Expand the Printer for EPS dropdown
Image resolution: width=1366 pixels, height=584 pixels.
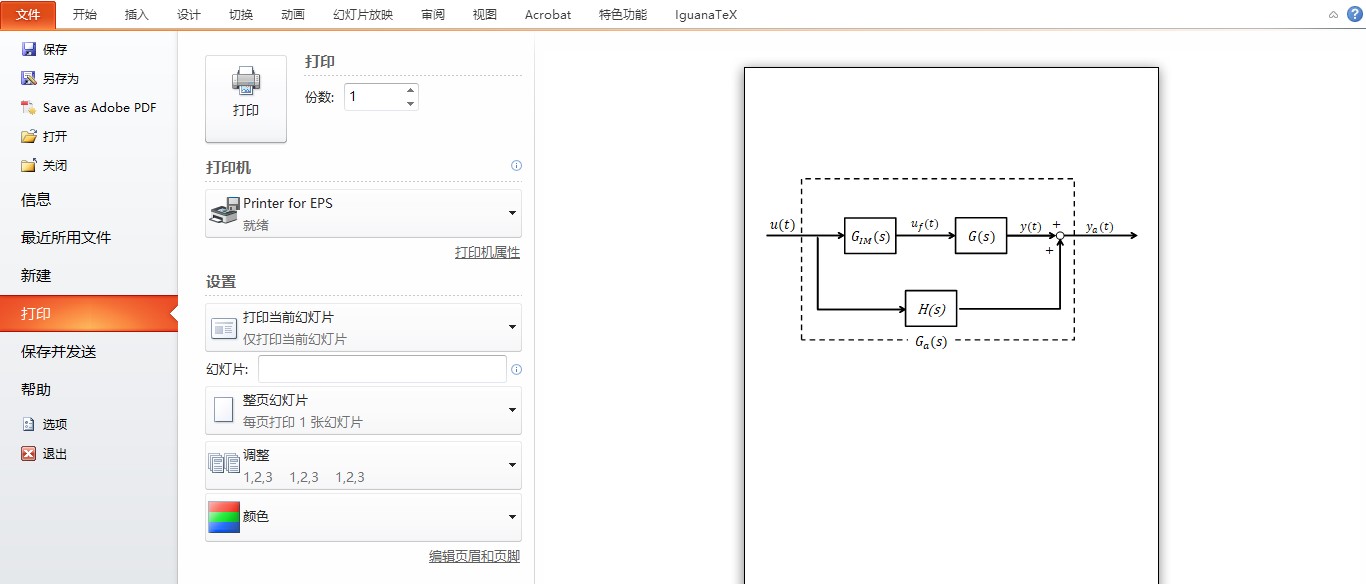[x=512, y=213]
